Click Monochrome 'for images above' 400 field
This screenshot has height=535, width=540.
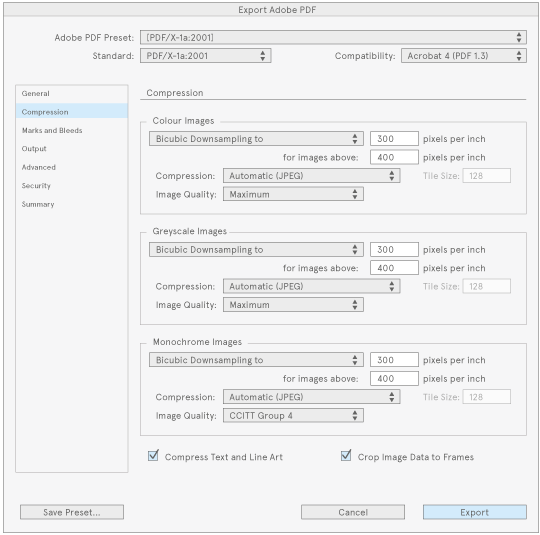(394, 379)
